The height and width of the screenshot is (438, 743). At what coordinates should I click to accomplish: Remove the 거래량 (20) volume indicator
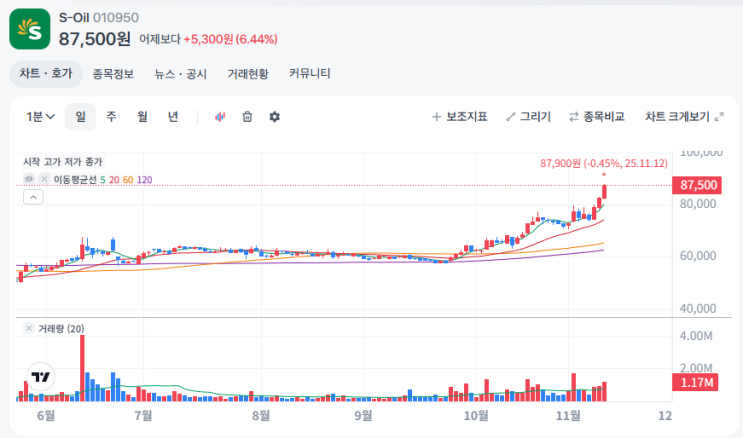(29, 328)
